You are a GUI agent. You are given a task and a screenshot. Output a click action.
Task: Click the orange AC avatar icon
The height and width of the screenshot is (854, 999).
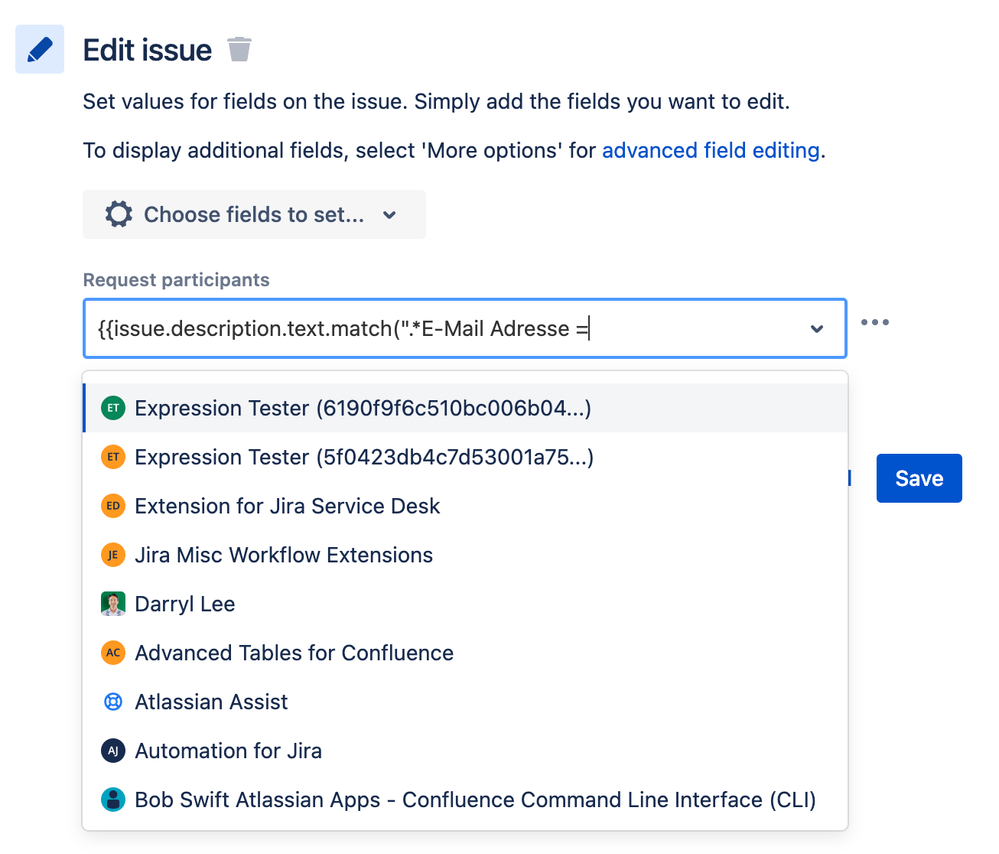pyautogui.click(x=113, y=653)
